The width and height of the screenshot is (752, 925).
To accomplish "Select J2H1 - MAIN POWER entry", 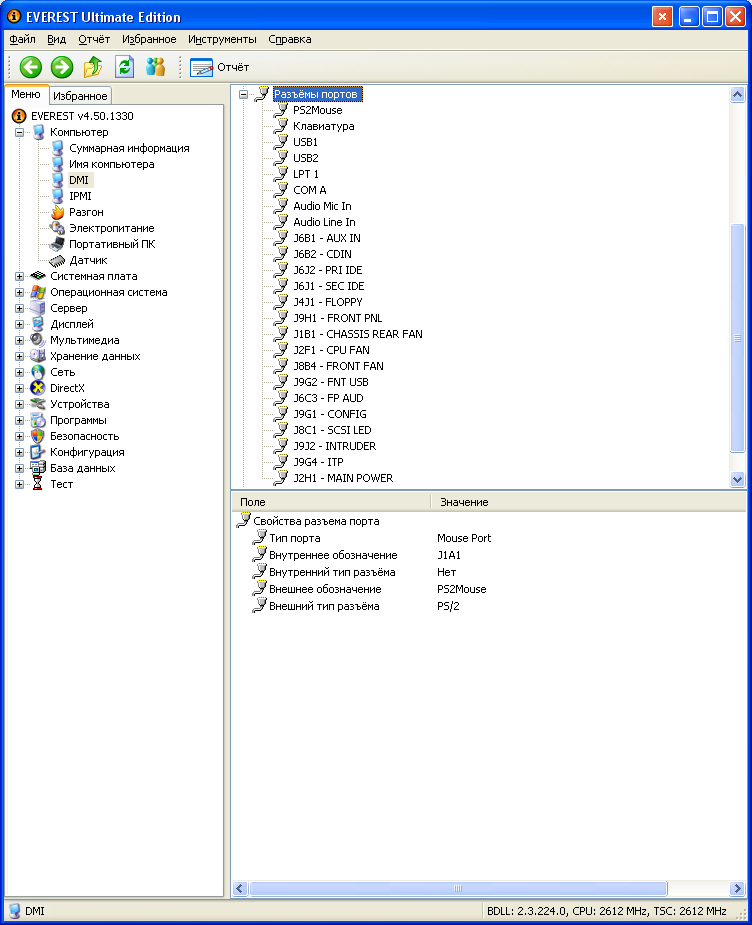I will [x=343, y=478].
